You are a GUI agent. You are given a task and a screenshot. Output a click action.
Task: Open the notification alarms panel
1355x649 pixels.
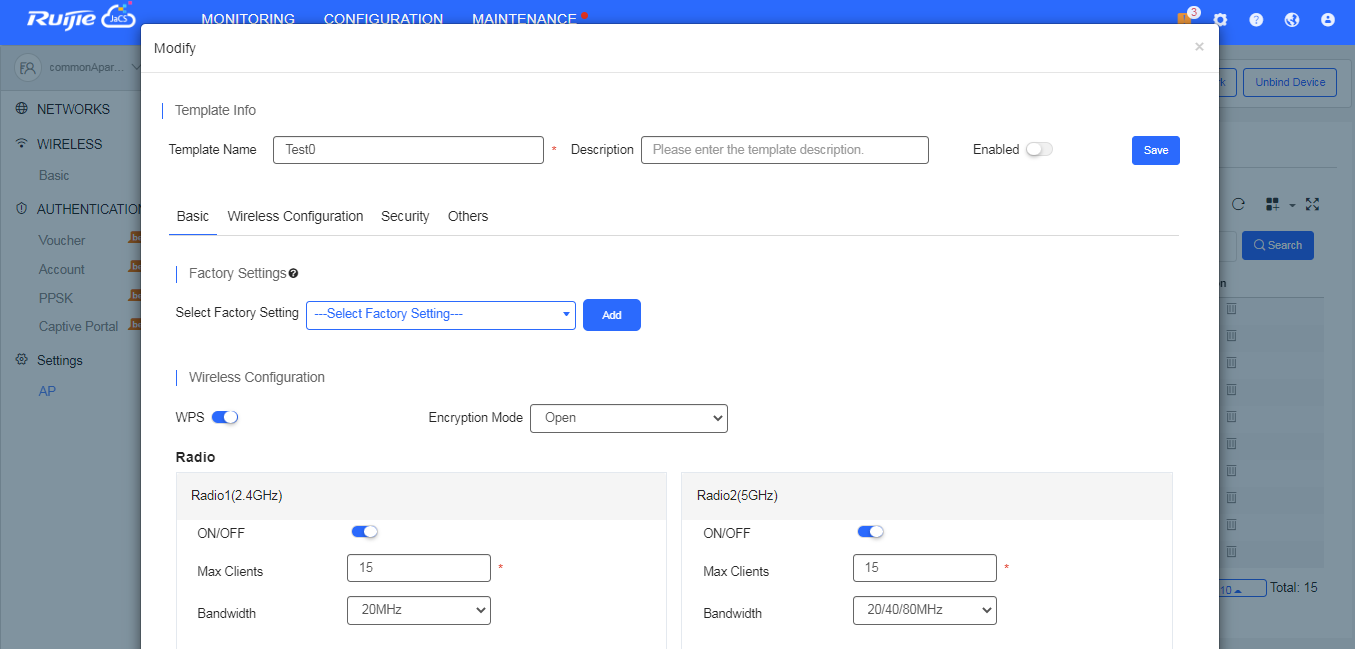pos(1184,19)
